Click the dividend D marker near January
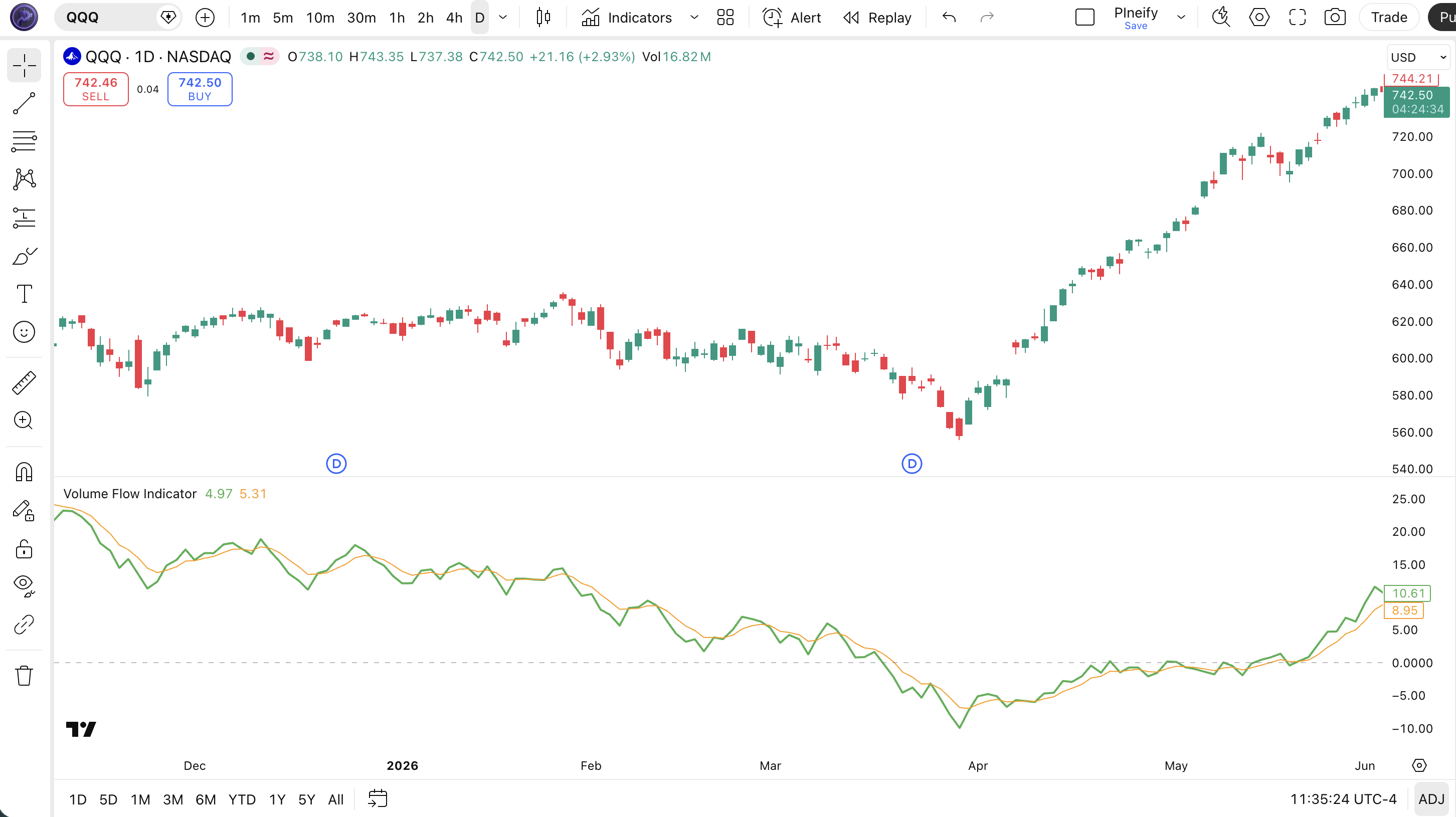The height and width of the screenshot is (817, 1456). [336, 464]
